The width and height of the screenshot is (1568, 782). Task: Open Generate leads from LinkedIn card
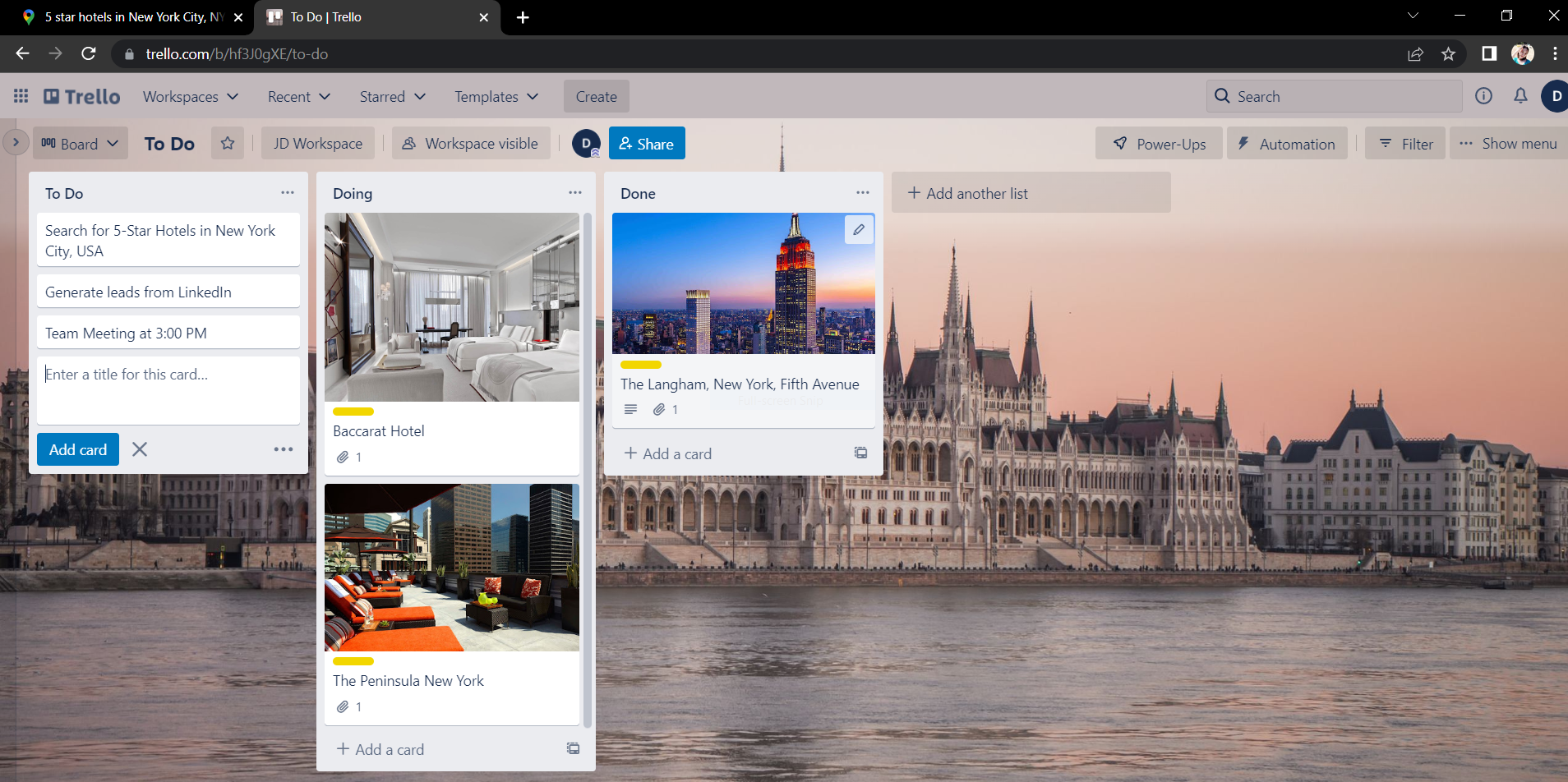click(168, 292)
